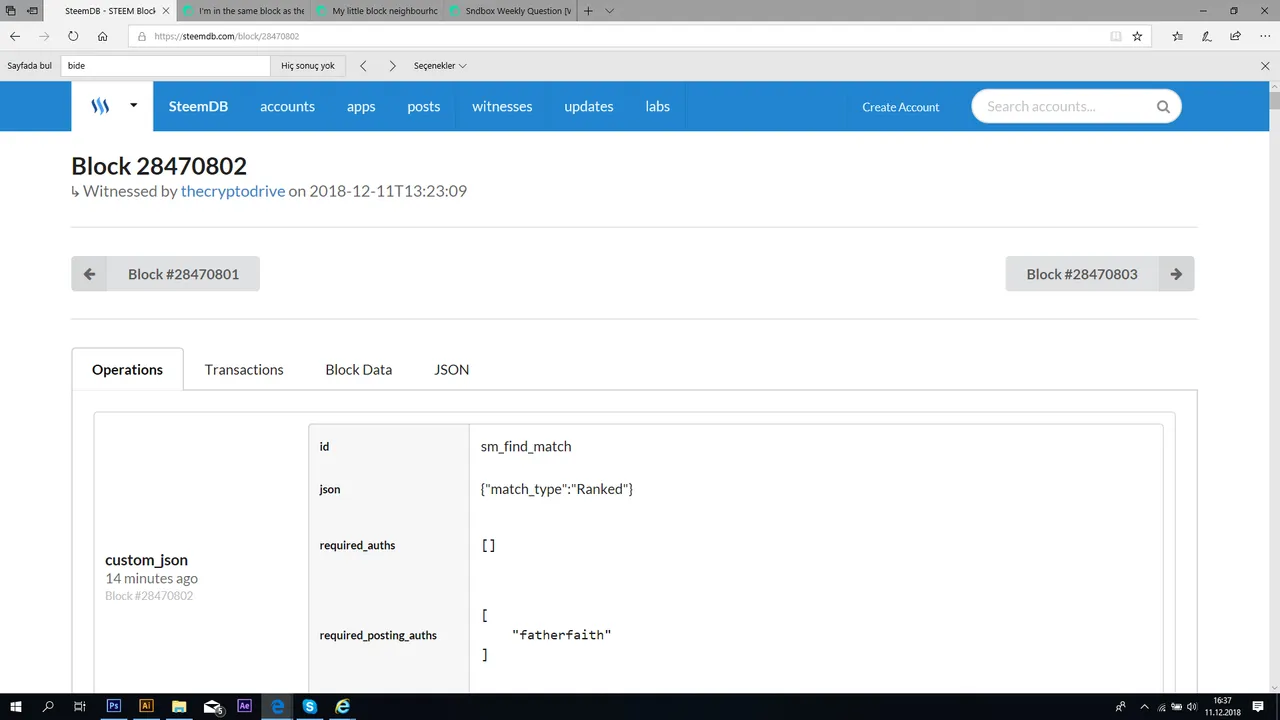The image size is (1280, 720).
Task: Click the Edge forward navigation arrow
Action: click(x=44, y=36)
